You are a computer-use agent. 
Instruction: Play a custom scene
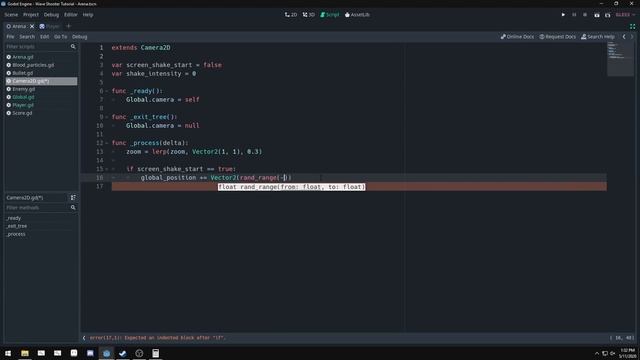(x=608, y=15)
